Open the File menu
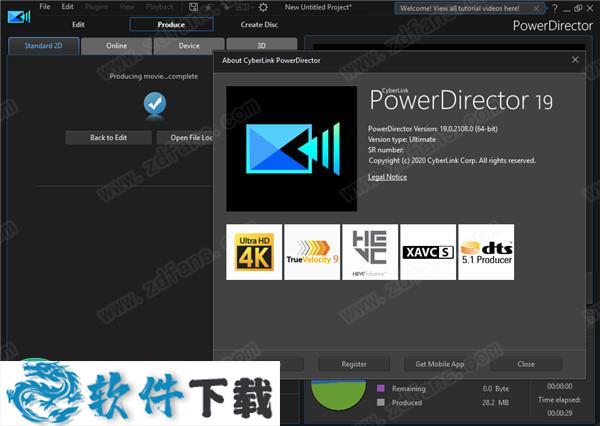Viewport: 600px width, 426px height. point(45,7)
